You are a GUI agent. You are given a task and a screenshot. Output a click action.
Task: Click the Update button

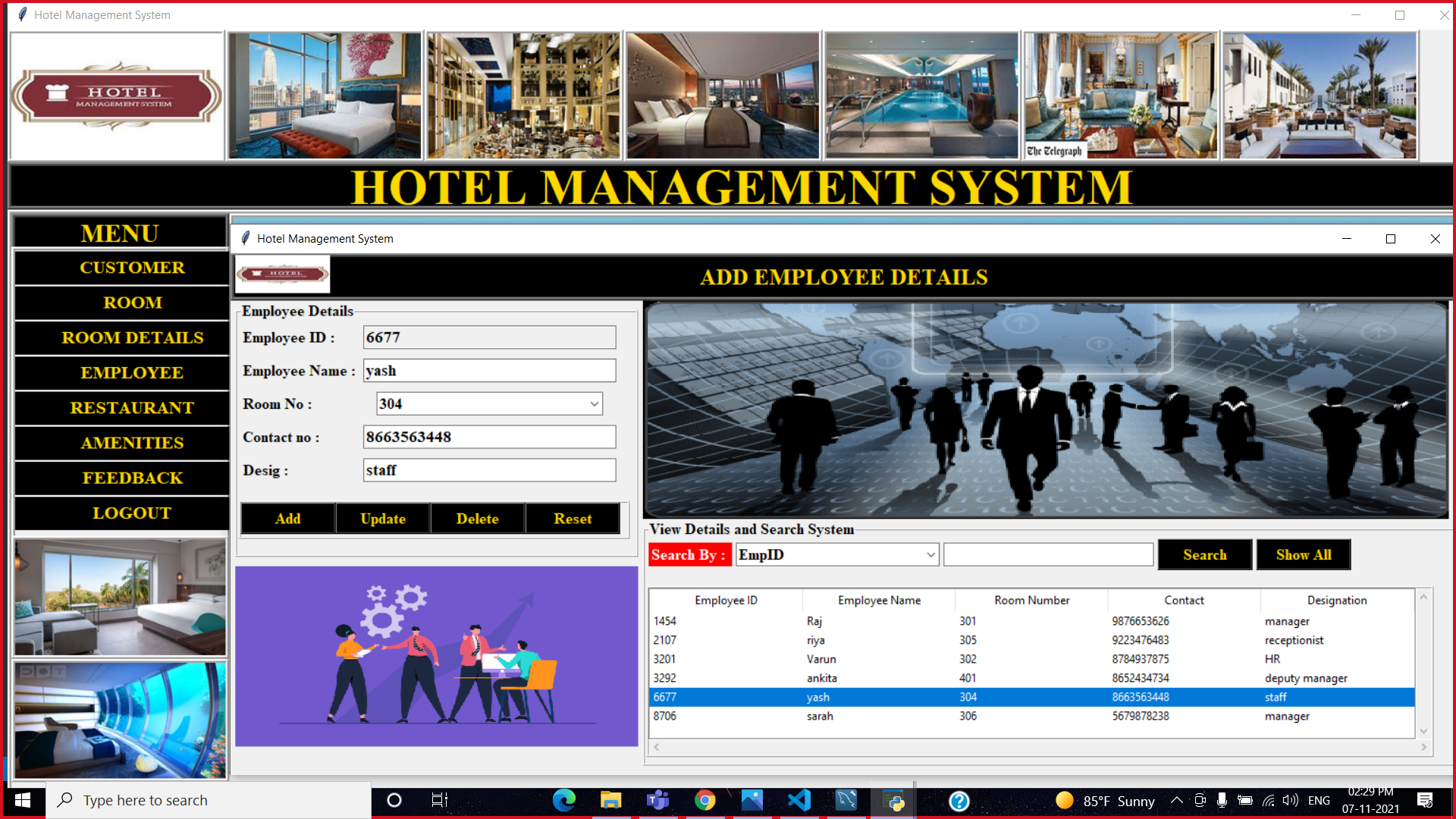pos(382,518)
